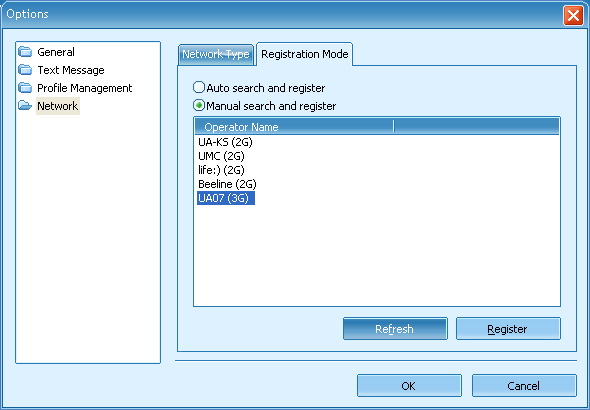Open the Registration Mode tab
The image size is (590, 410).
pyautogui.click(x=304, y=54)
